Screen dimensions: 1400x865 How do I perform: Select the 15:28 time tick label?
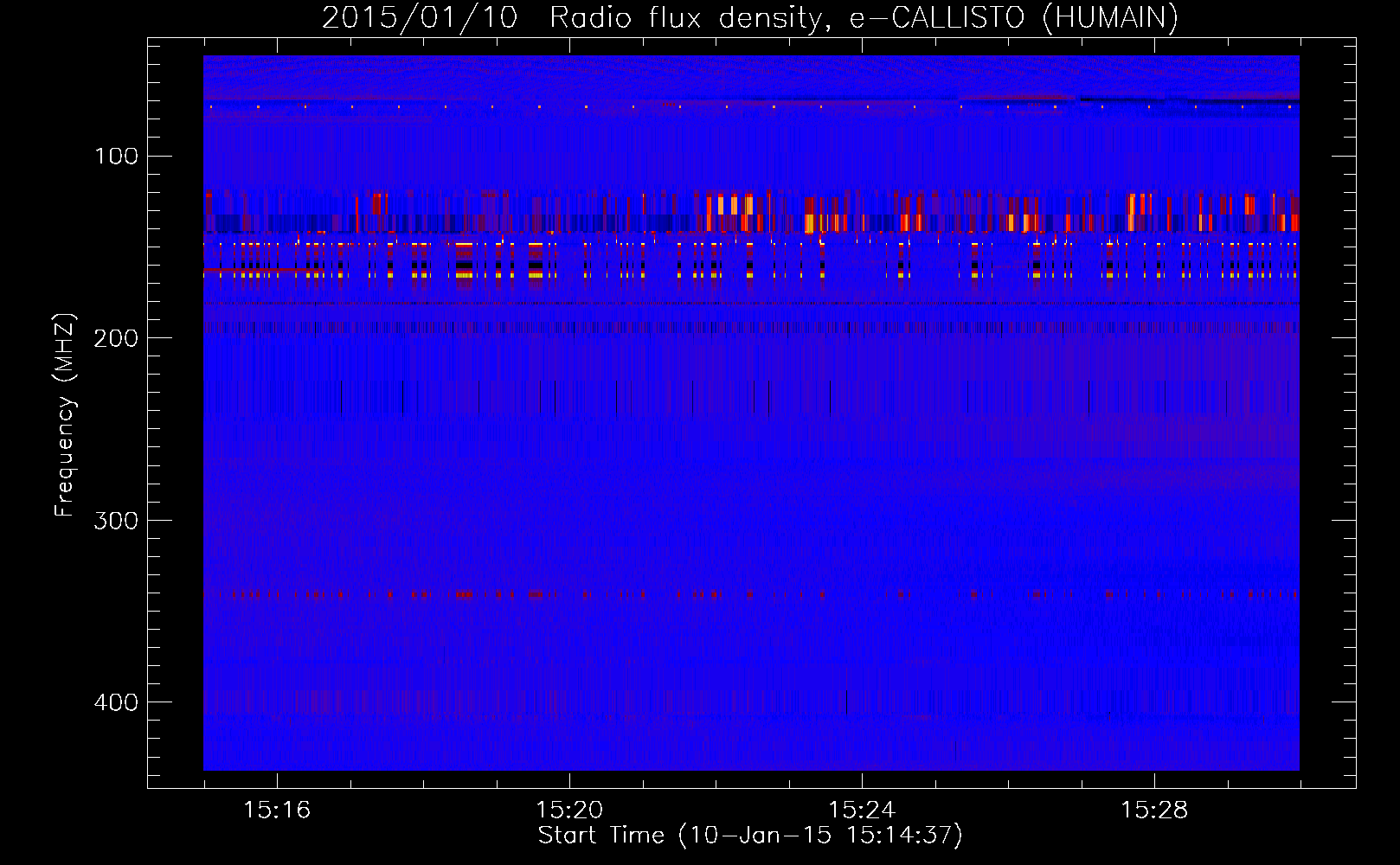point(1154,810)
